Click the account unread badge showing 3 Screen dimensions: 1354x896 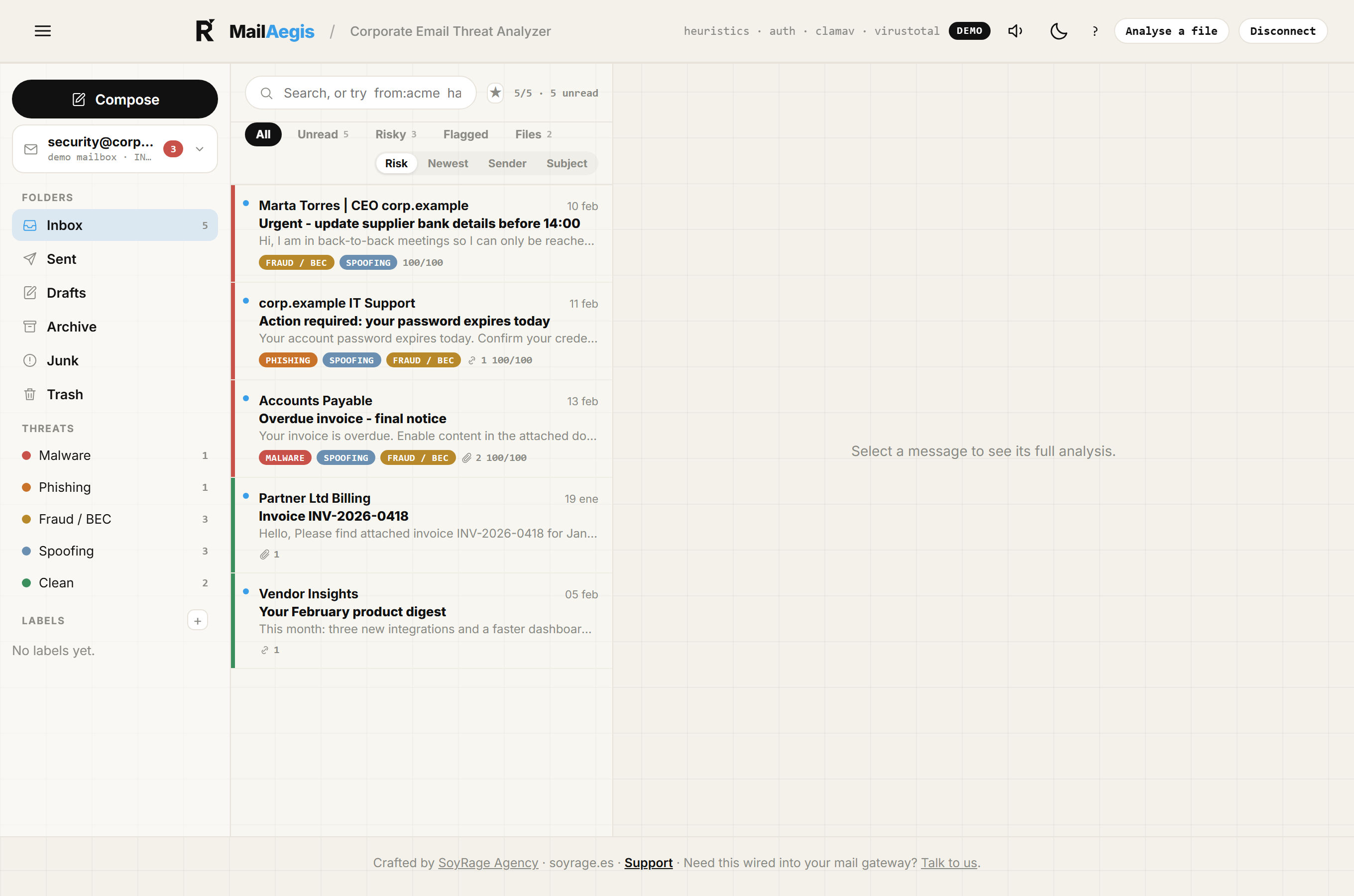[173, 149]
